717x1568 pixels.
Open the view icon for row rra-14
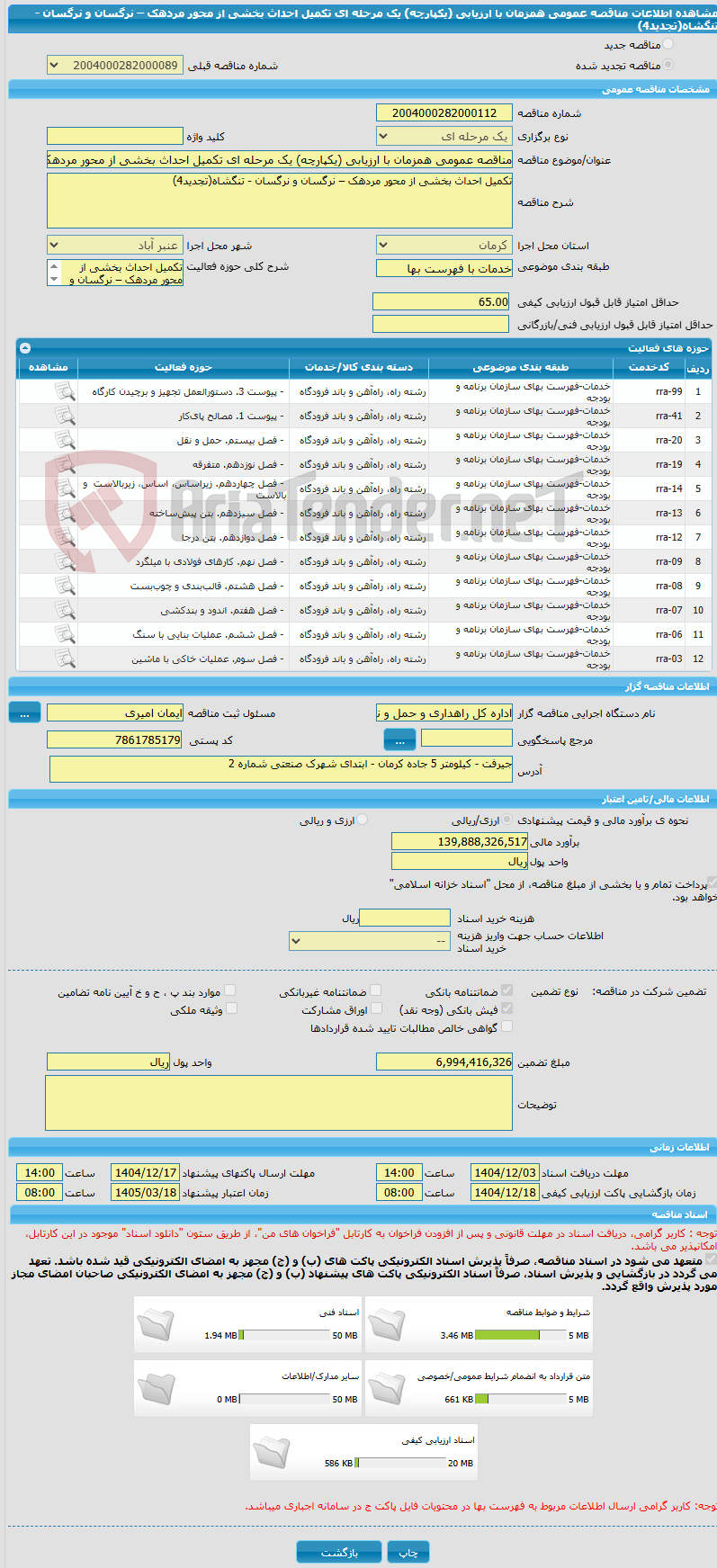(x=65, y=488)
